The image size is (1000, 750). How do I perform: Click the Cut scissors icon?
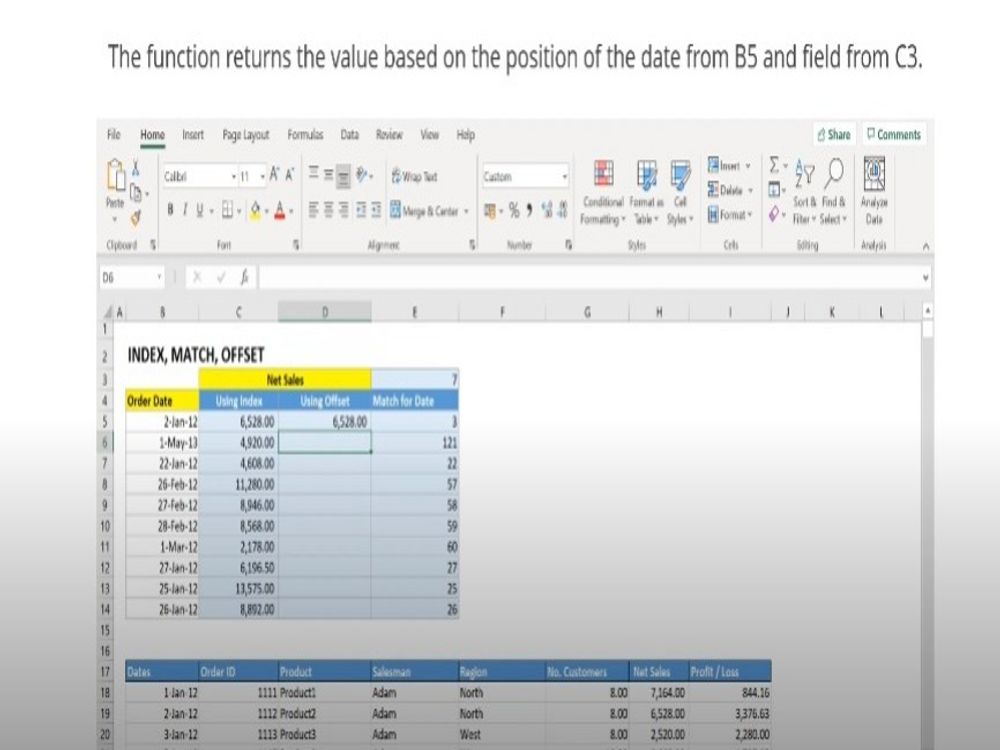(x=135, y=168)
